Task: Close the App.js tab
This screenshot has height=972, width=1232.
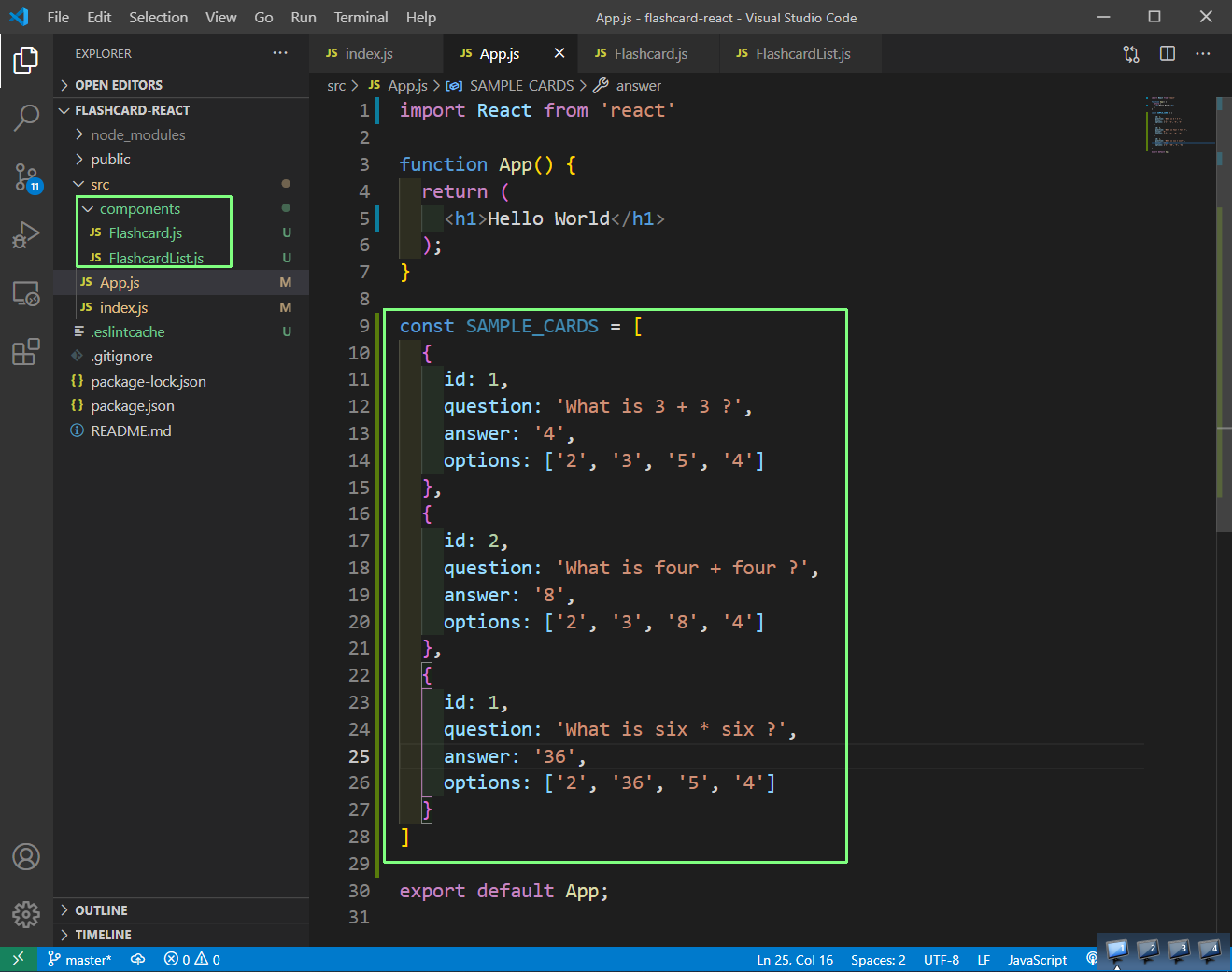Action: [x=559, y=53]
